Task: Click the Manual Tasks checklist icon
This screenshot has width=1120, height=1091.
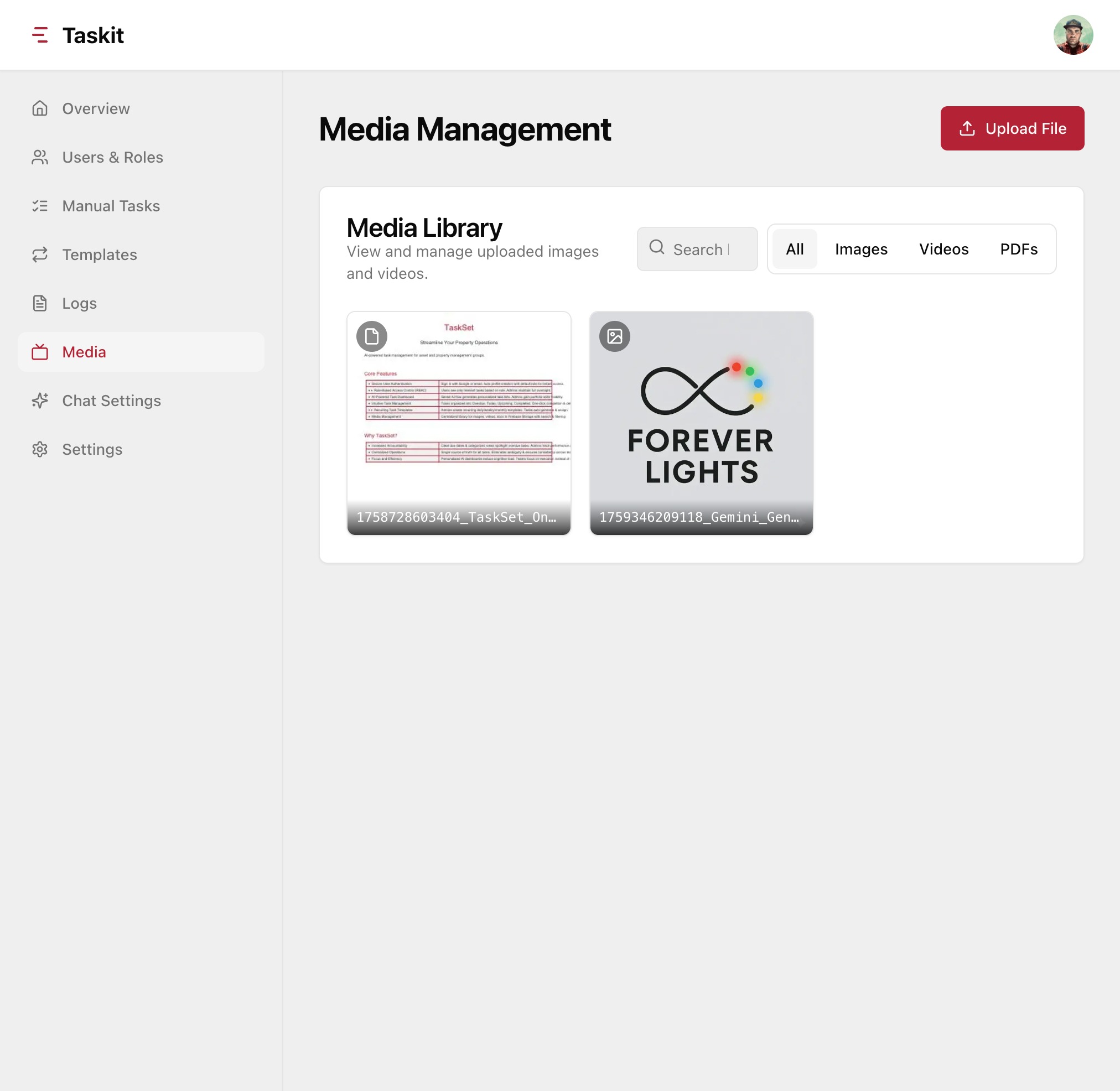Action: pyautogui.click(x=39, y=206)
